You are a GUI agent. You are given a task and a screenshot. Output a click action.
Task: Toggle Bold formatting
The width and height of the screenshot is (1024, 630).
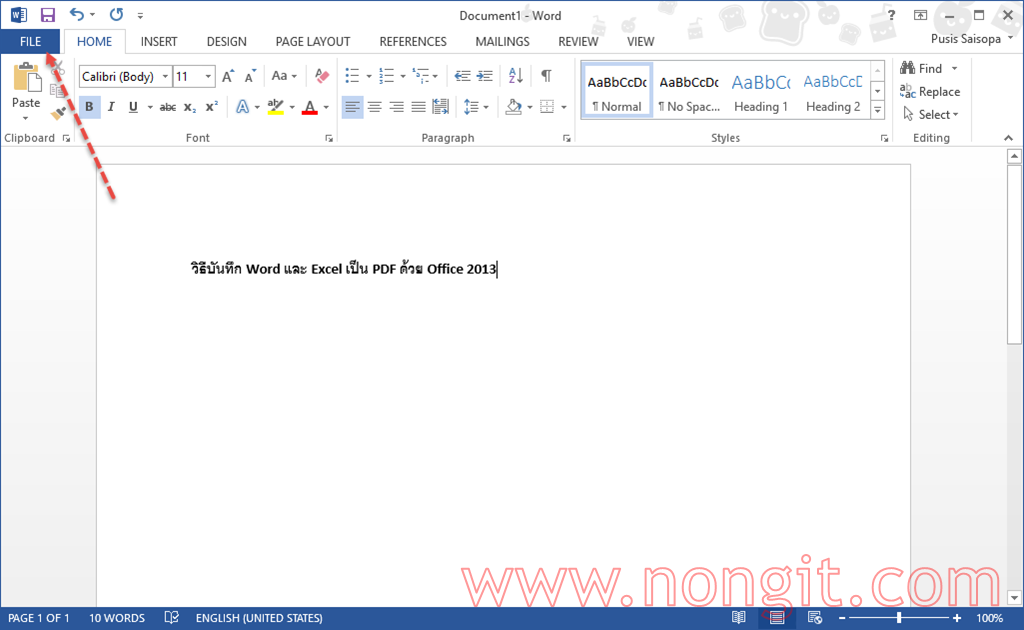[89, 107]
